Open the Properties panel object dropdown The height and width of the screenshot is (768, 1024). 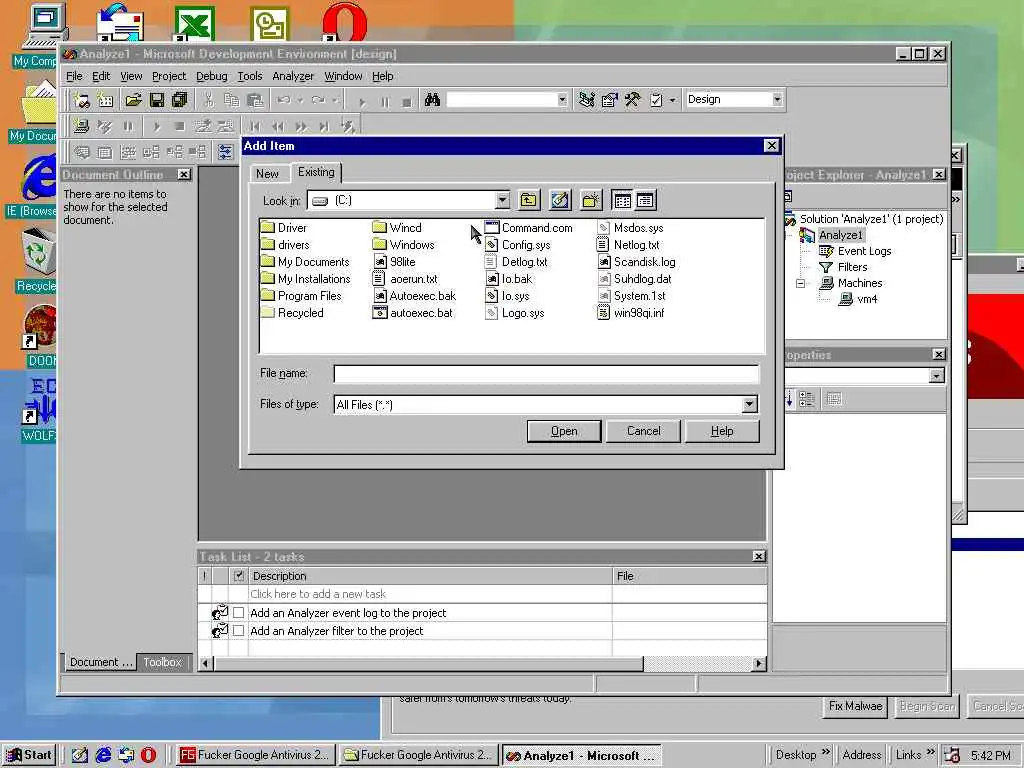tap(936, 376)
